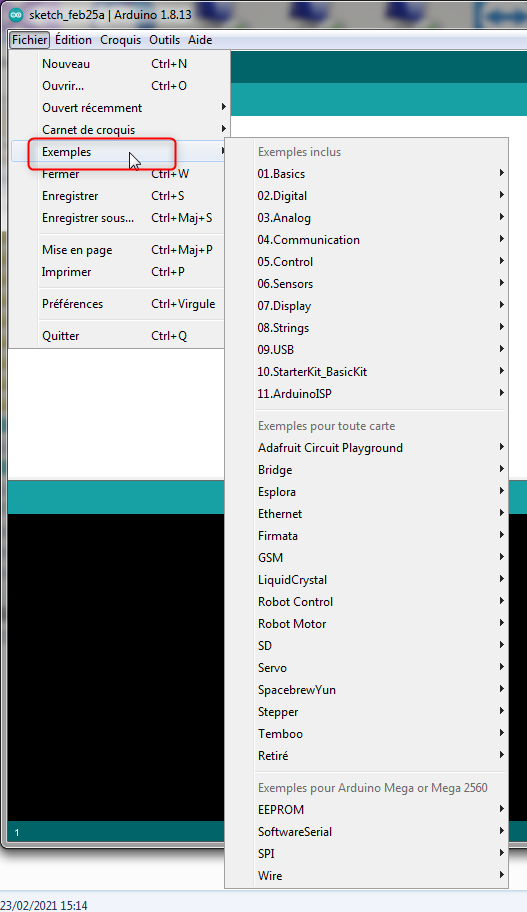Viewport: 527px width, 912px height.
Task: Open Temboo library examples
Action: pyautogui.click(x=366, y=735)
